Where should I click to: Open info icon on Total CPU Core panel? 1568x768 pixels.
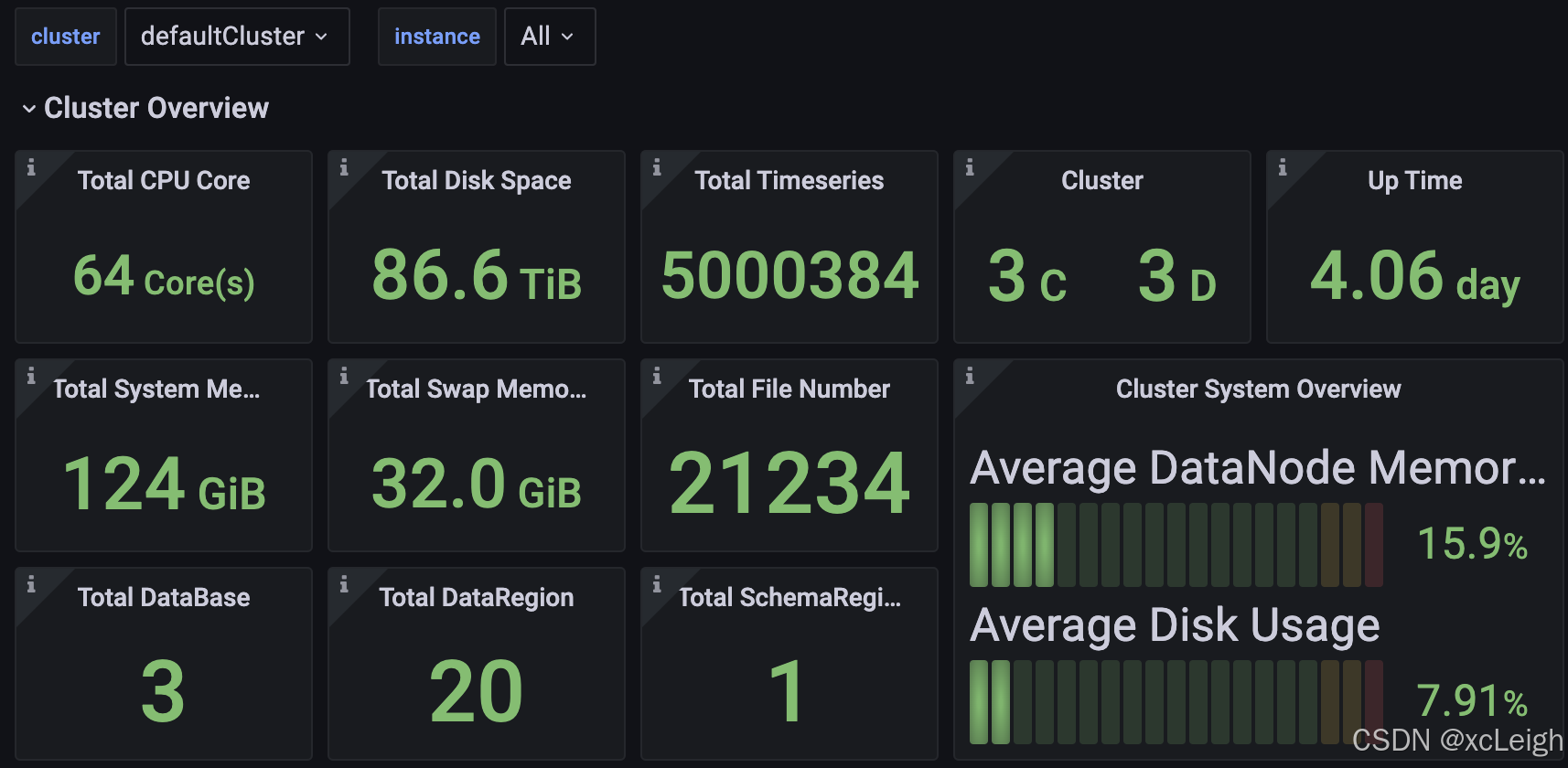31,167
